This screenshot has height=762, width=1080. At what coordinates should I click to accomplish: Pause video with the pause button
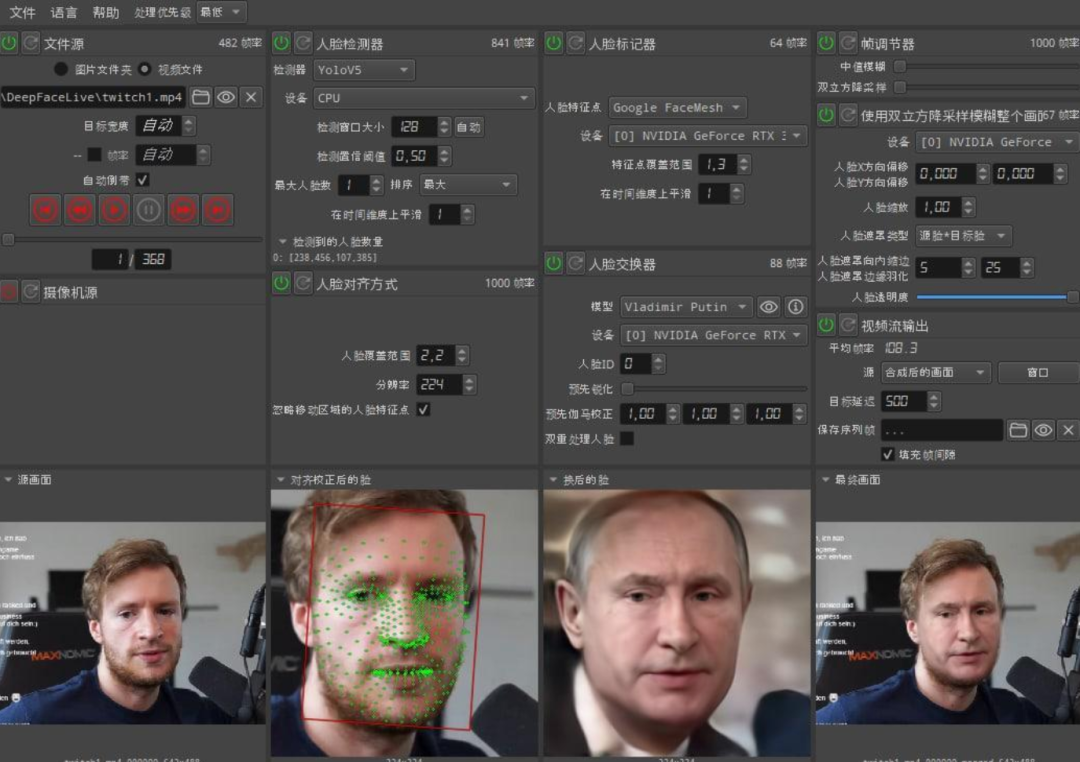[149, 210]
